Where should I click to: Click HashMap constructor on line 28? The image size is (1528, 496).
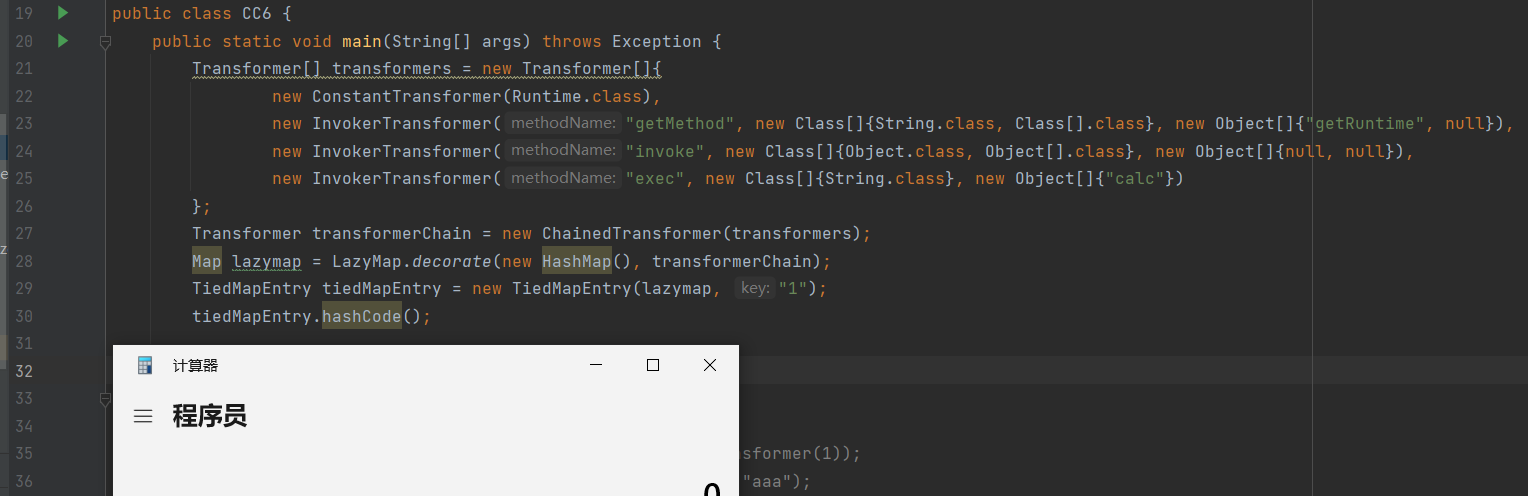[x=577, y=262]
